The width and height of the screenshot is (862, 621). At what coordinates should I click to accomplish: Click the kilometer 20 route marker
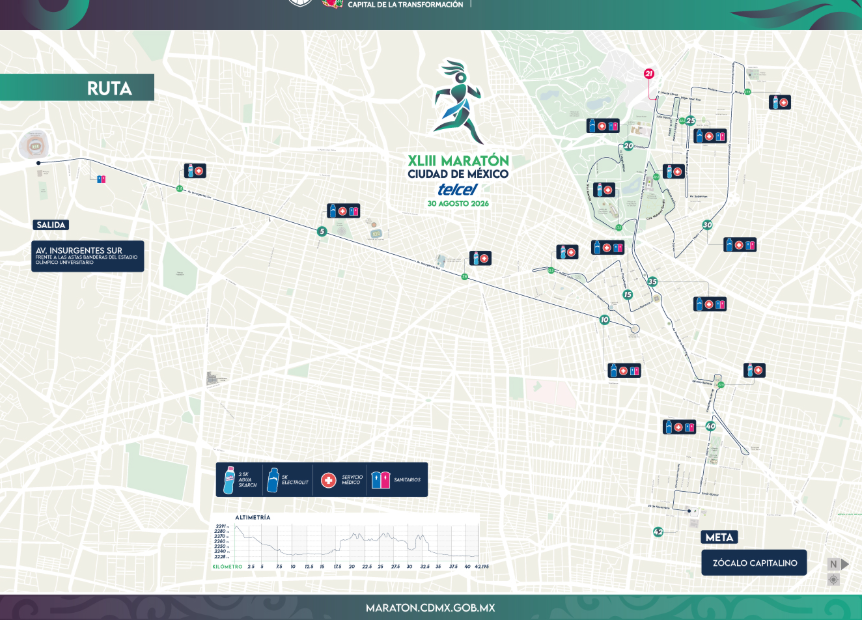628,146
